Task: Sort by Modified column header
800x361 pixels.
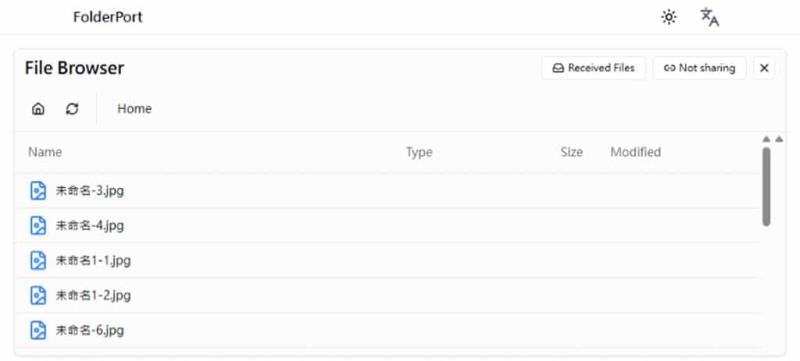Action: click(636, 152)
